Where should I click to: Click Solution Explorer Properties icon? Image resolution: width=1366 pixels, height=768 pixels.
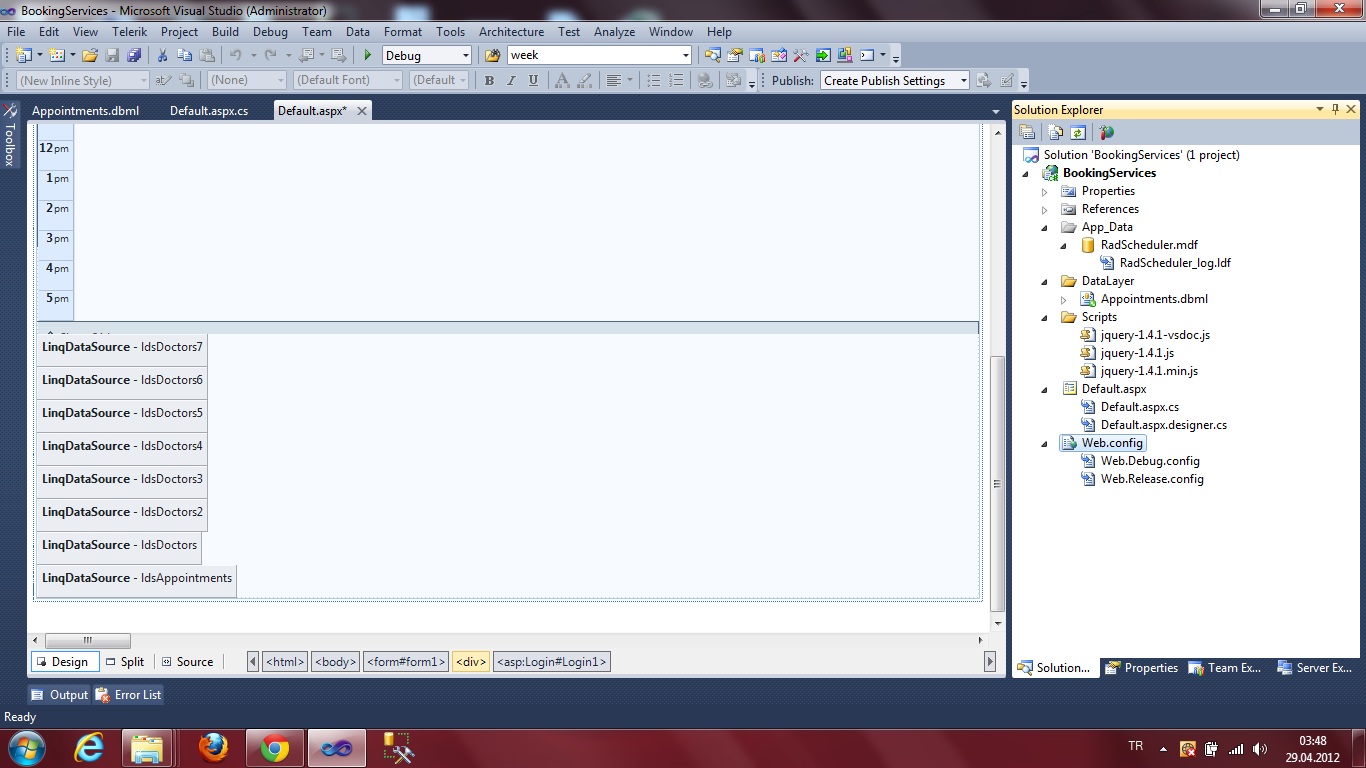(1027, 132)
